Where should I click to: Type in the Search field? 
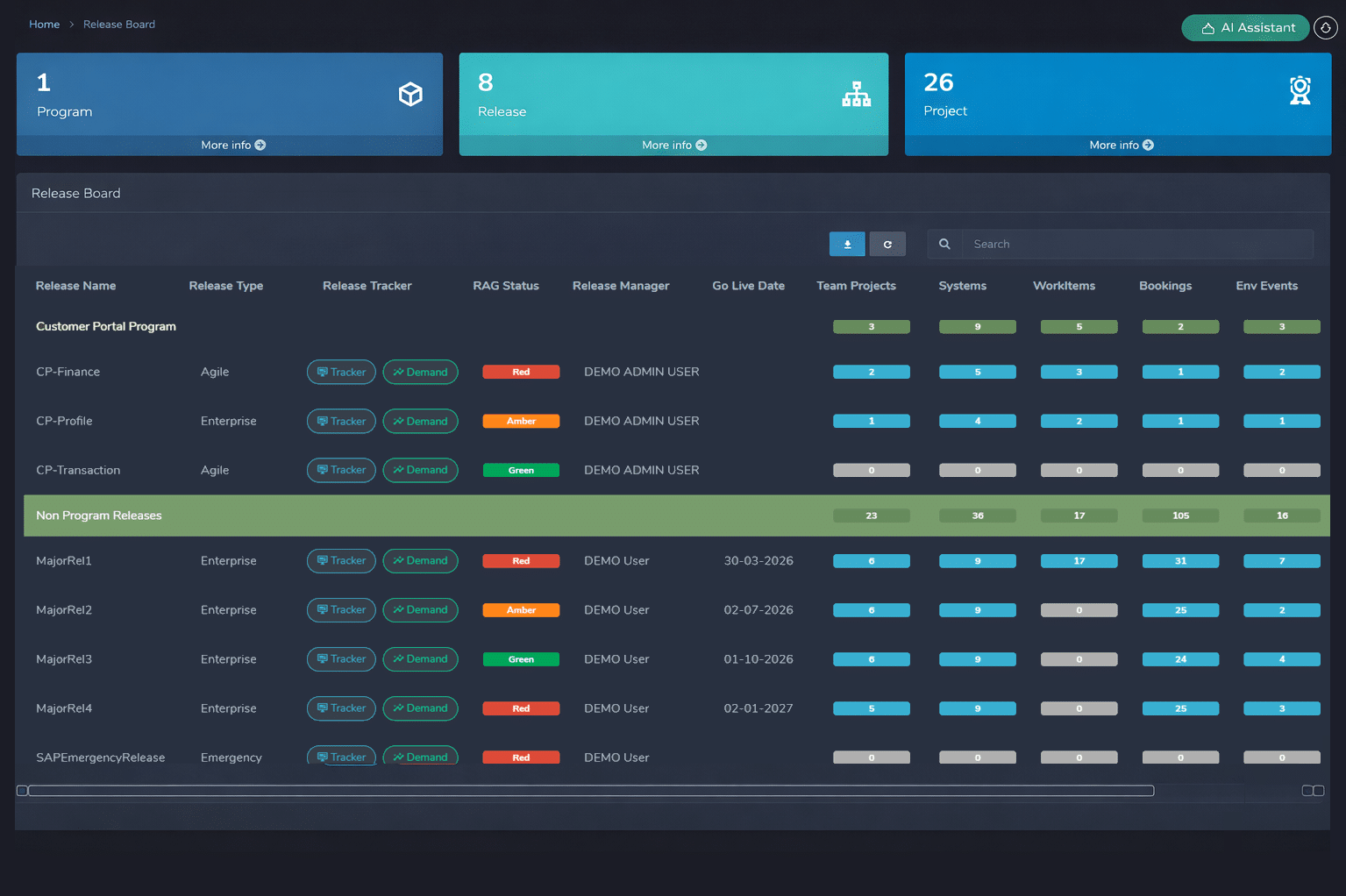(1137, 245)
